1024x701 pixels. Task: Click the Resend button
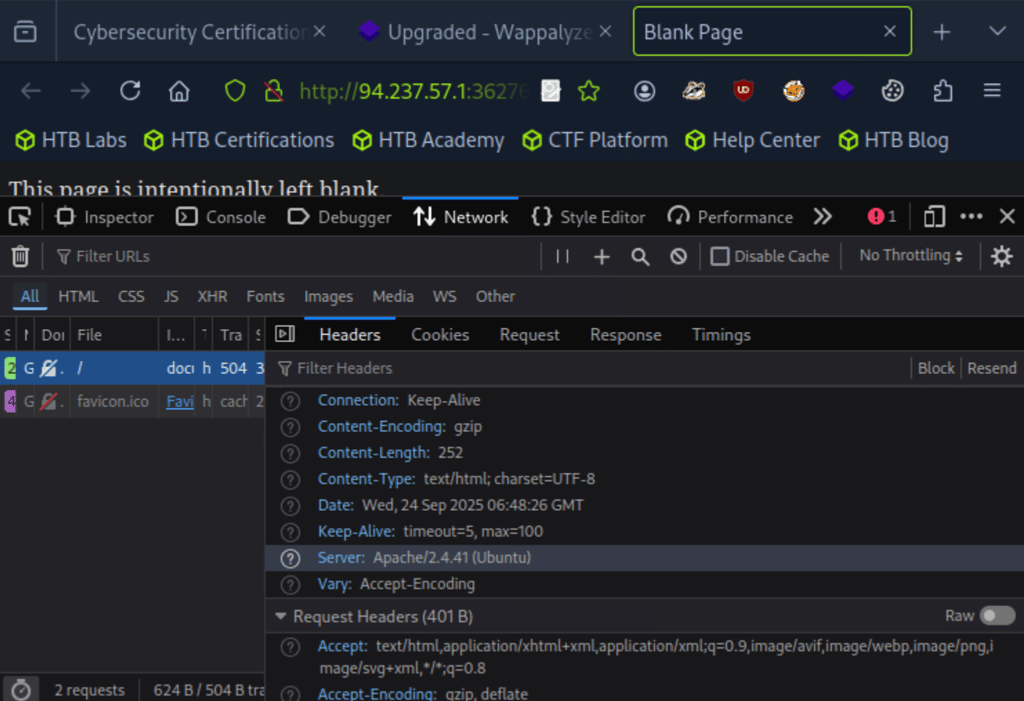991,368
